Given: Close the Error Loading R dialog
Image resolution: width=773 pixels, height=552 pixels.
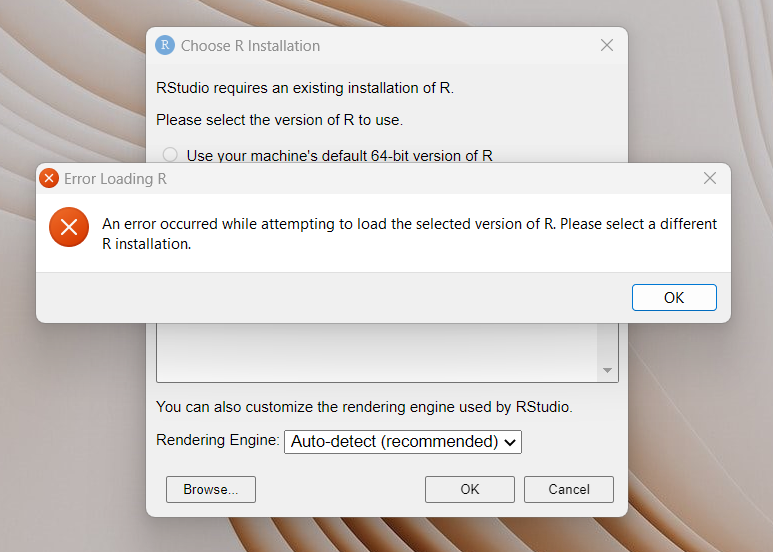Looking at the screenshot, I should (x=710, y=178).
